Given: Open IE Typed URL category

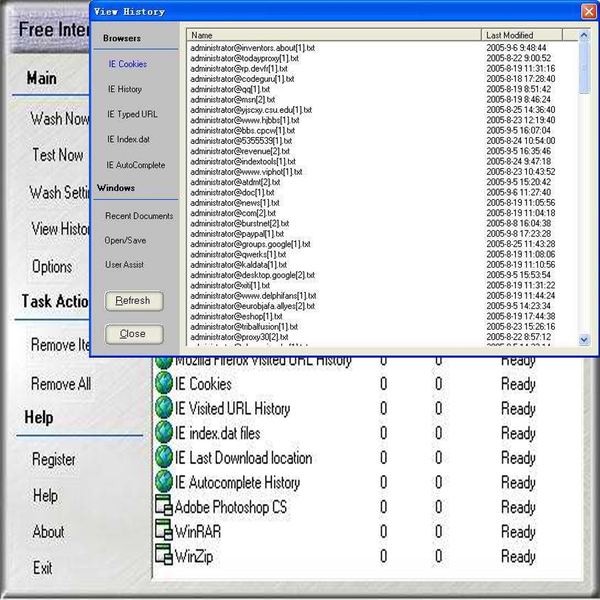Looking at the screenshot, I should point(132,114).
